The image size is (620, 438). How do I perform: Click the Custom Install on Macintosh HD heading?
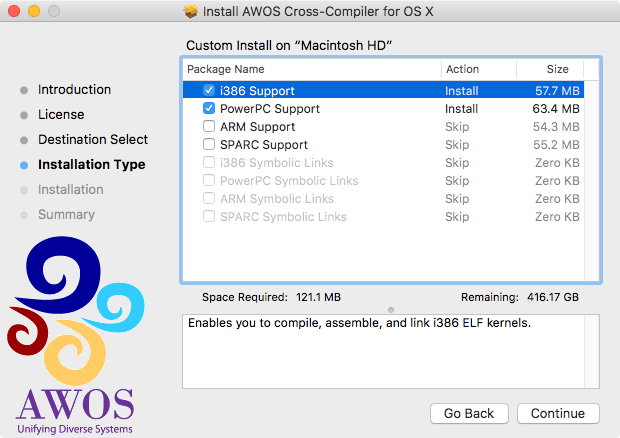coord(289,45)
